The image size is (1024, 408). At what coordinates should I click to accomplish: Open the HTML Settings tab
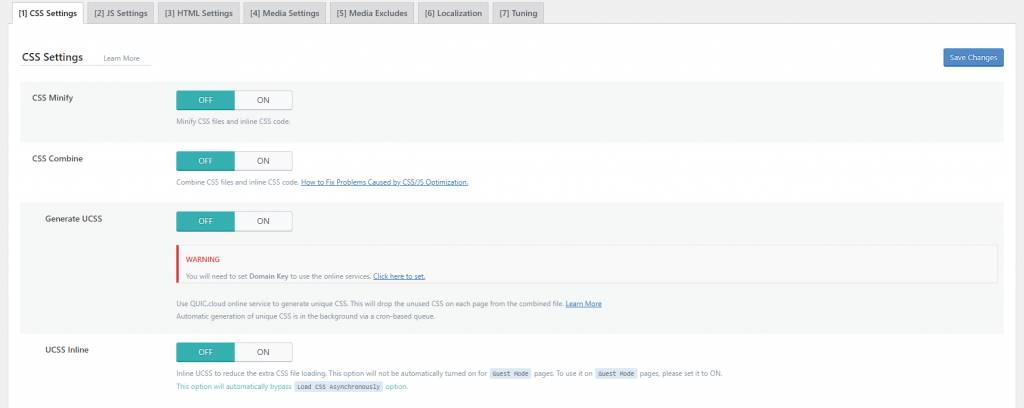tap(198, 13)
